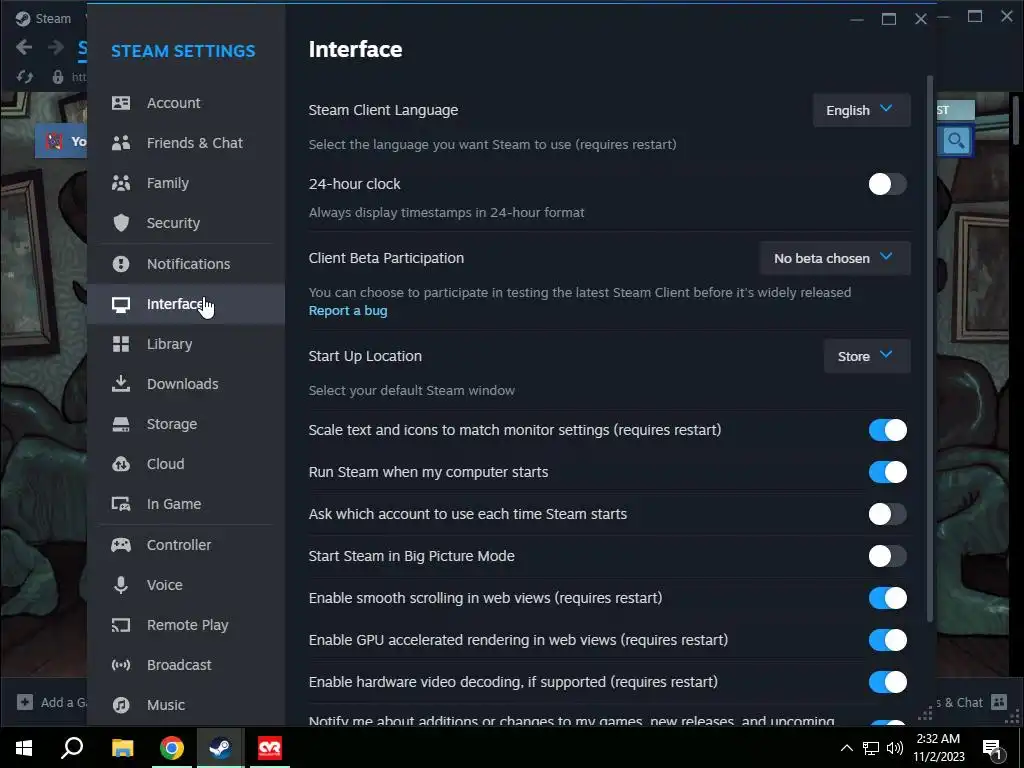The height and width of the screenshot is (768, 1024).
Task: Click the Interface monitor icon
Action: point(121,304)
